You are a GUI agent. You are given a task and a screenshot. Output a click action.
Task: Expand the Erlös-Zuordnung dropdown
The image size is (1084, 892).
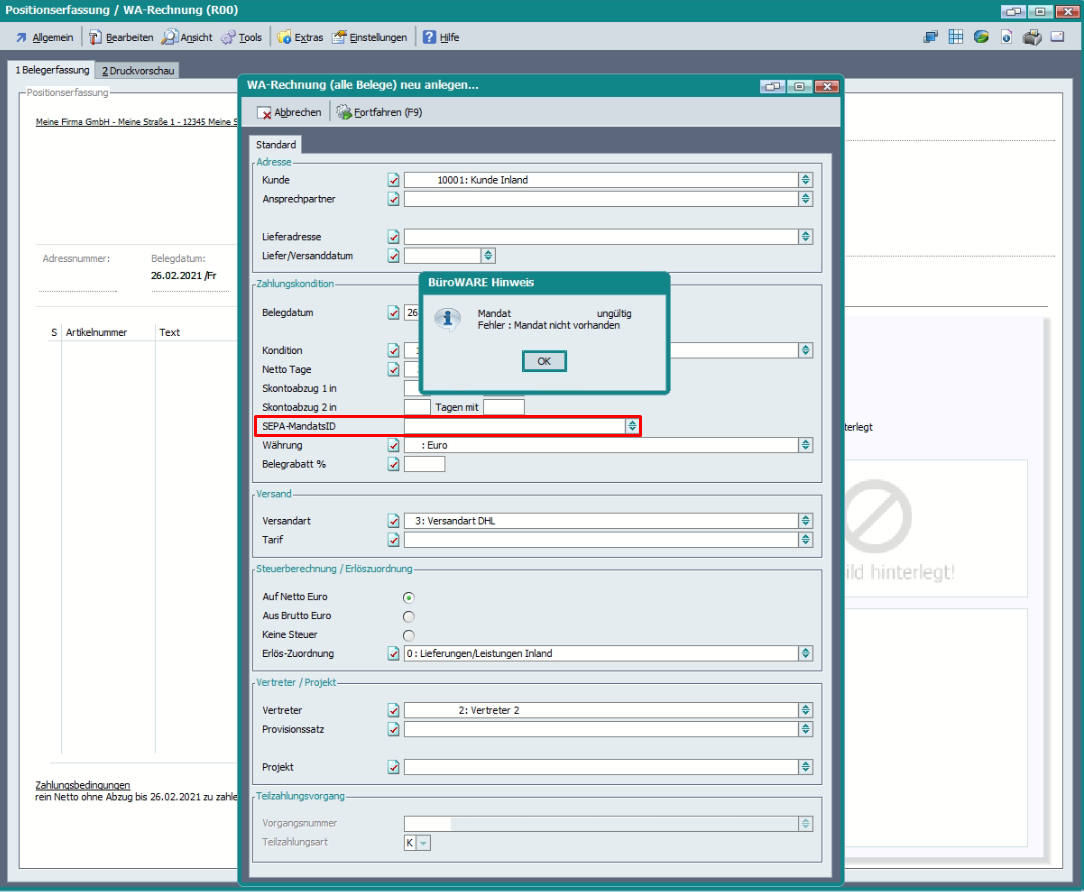tap(805, 654)
